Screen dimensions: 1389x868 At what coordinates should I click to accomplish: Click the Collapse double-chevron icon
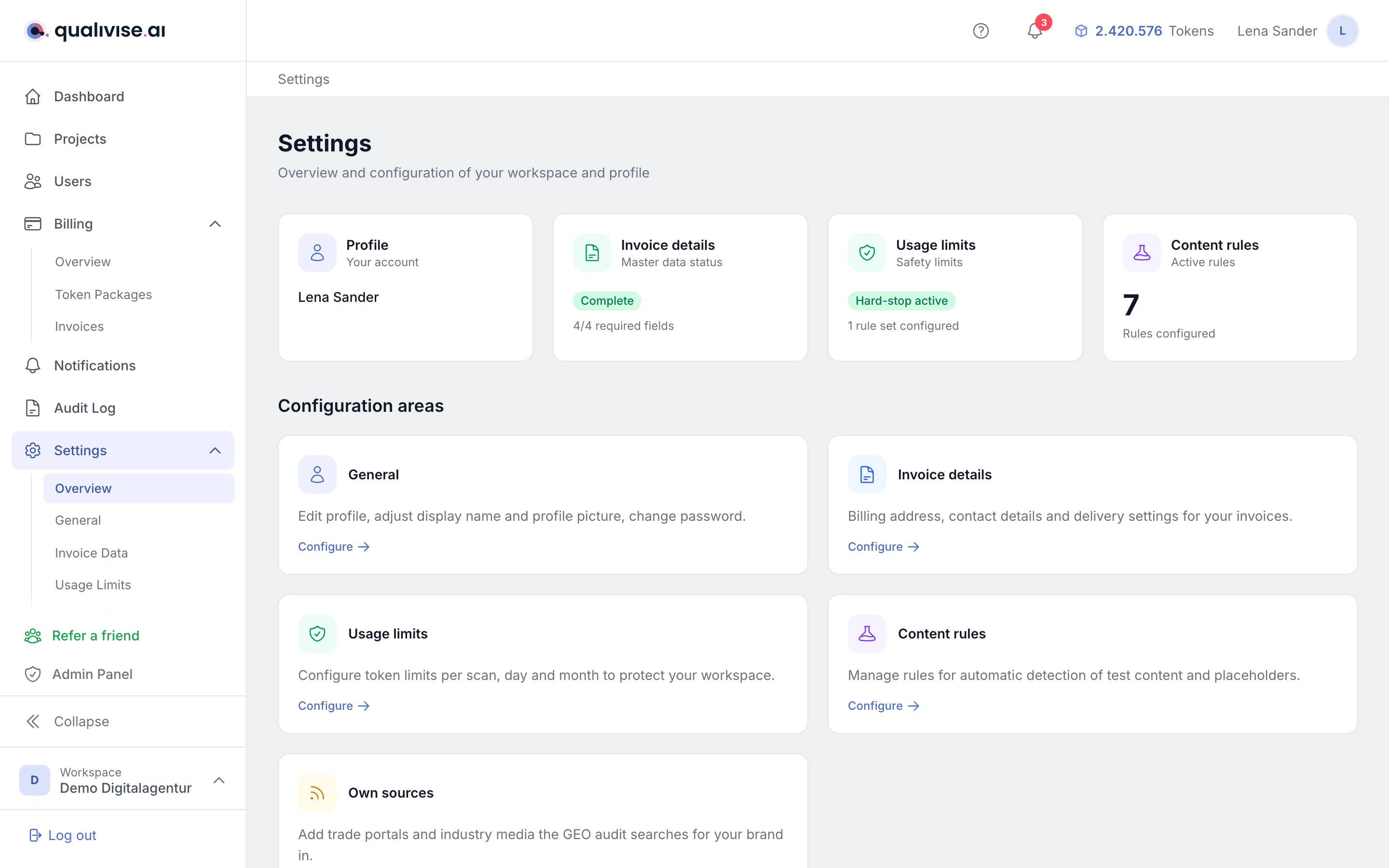(33, 721)
